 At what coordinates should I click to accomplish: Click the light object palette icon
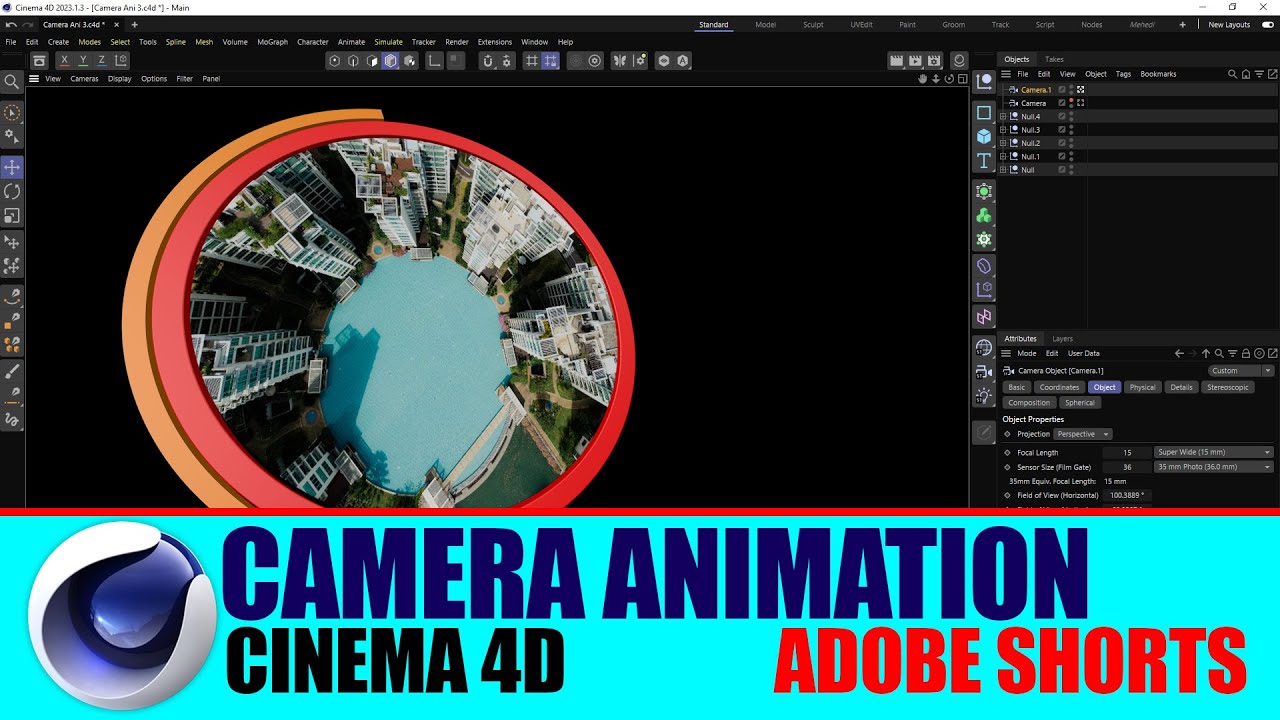(x=984, y=395)
